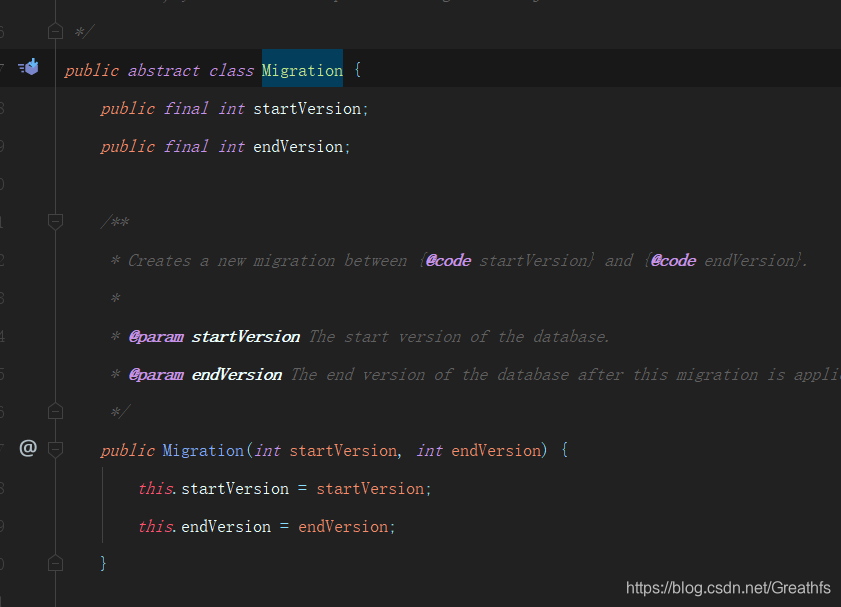Click the endVersion field declaration name
This screenshot has width=841, height=607.
[x=298, y=147]
